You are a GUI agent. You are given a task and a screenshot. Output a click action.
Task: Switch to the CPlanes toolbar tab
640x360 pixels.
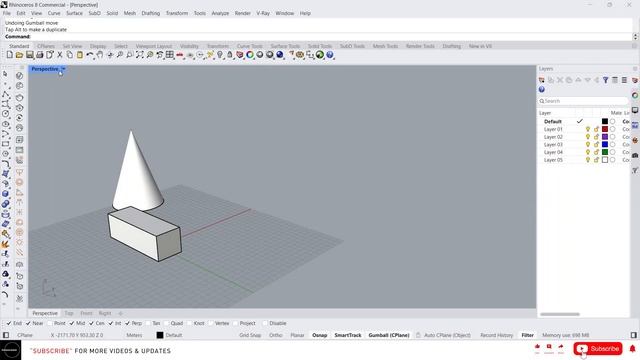46,46
